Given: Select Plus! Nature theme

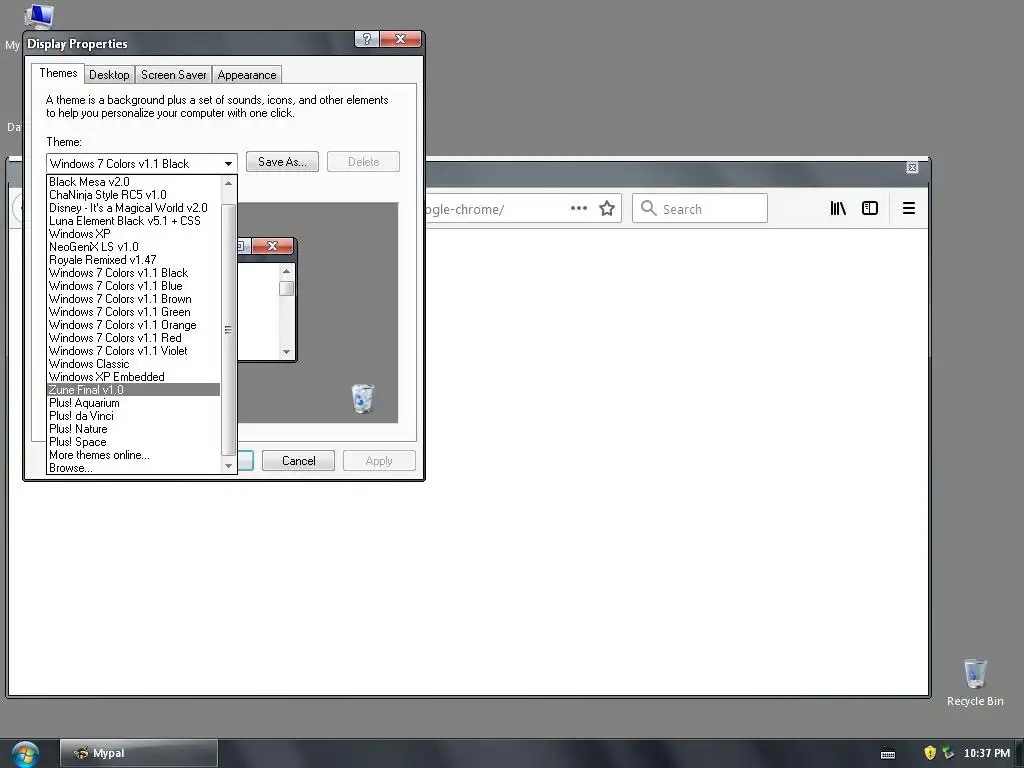Looking at the screenshot, I should point(134,429).
